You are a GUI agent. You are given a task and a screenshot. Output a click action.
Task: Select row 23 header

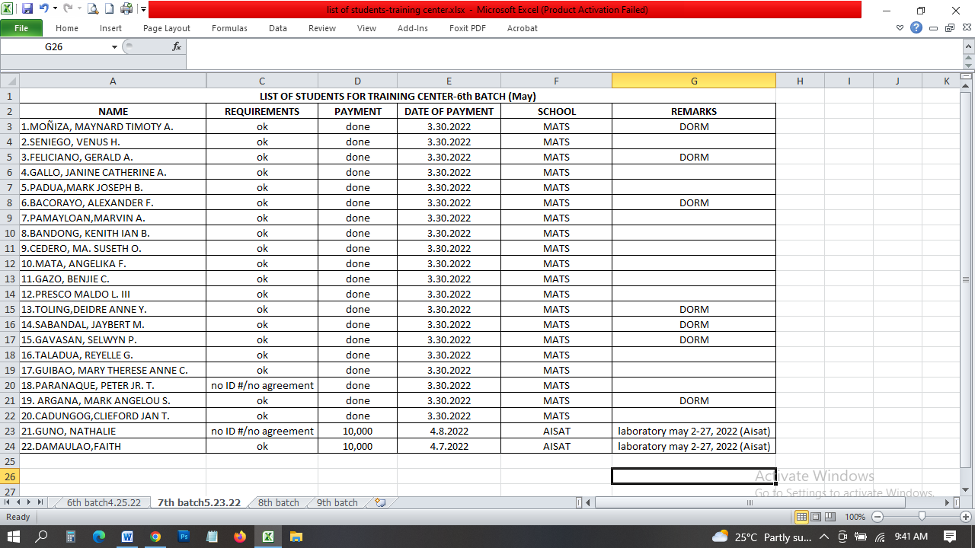[x=10, y=431]
